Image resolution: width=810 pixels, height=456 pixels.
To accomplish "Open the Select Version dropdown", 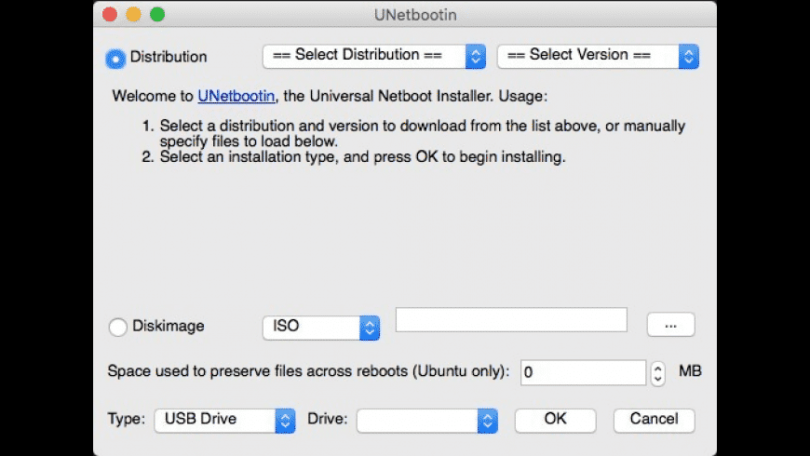I will [x=597, y=56].
